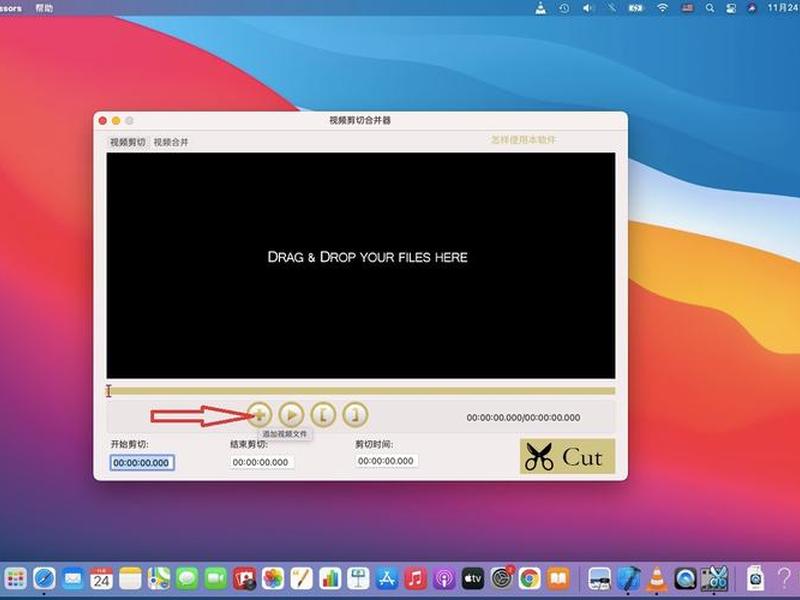
Task: Open Podcasts from the dock
Action: (444, 579)
